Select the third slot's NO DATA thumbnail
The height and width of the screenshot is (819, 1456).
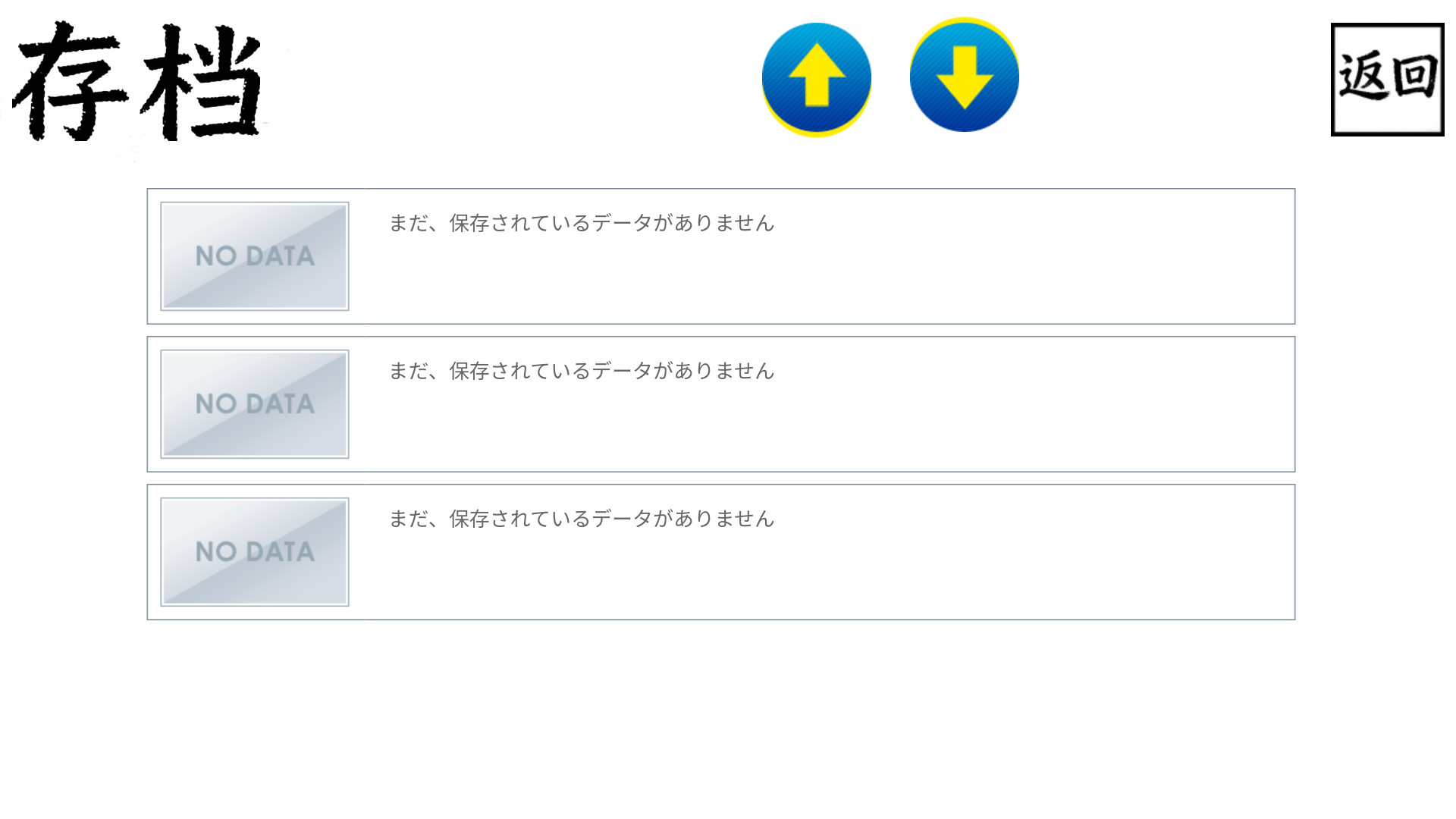point(255,552)
